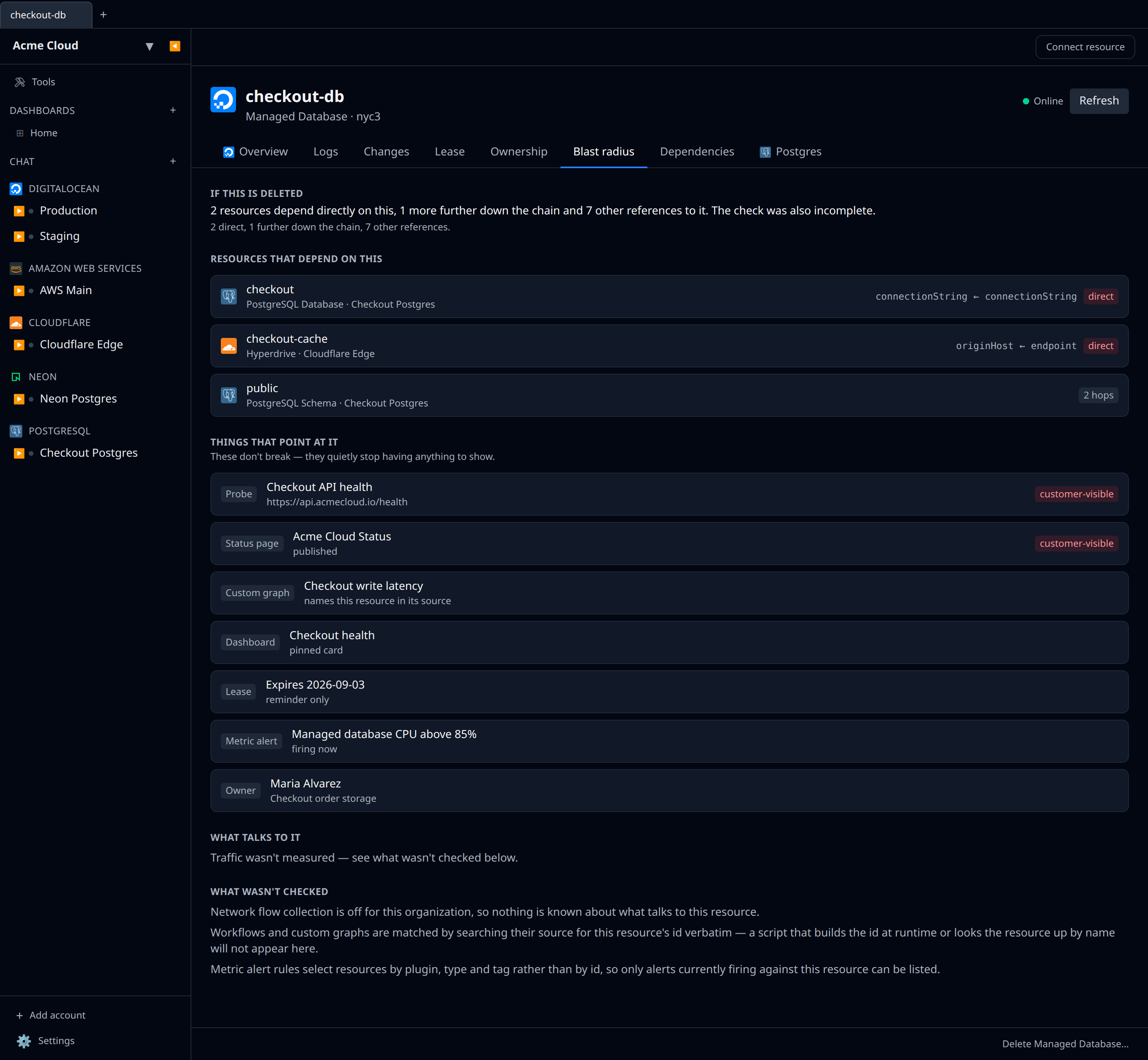Click customer-visible badge on Acme Cloud Status
This screenshot has width=1148, height=1060.
coord(1076,543)
